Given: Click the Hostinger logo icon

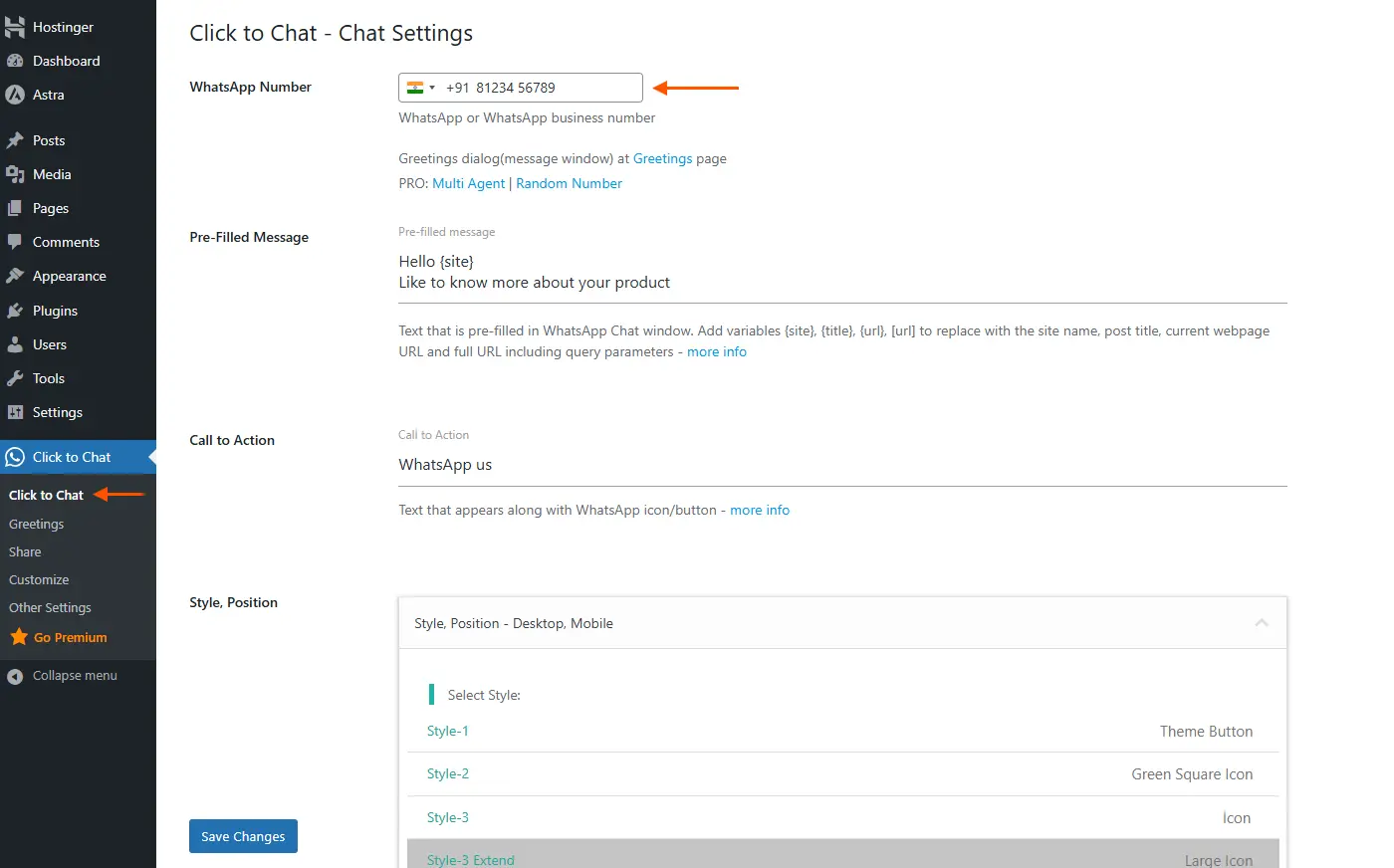Looking at the screenshot, I should tap(15, 27).
